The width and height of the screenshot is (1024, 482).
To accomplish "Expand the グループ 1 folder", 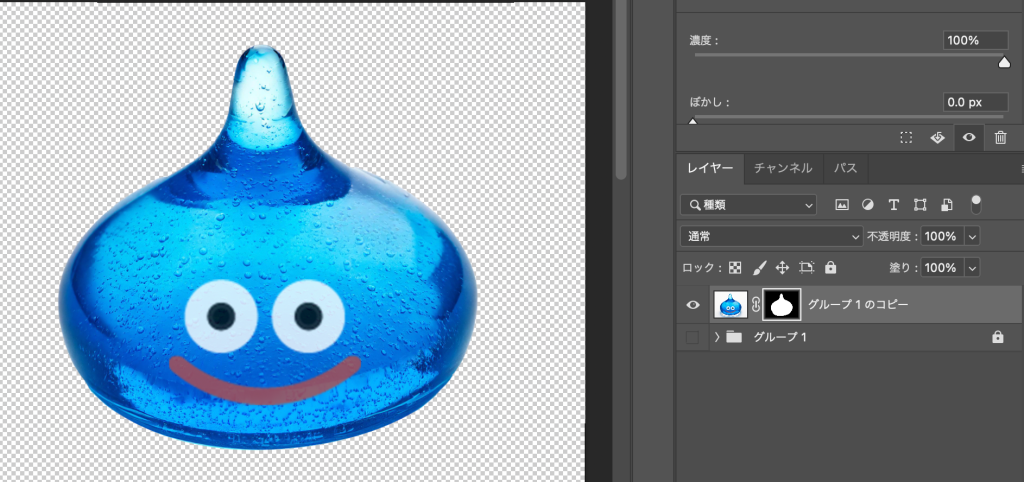I will pyautogui.click(x=716, y=338).
